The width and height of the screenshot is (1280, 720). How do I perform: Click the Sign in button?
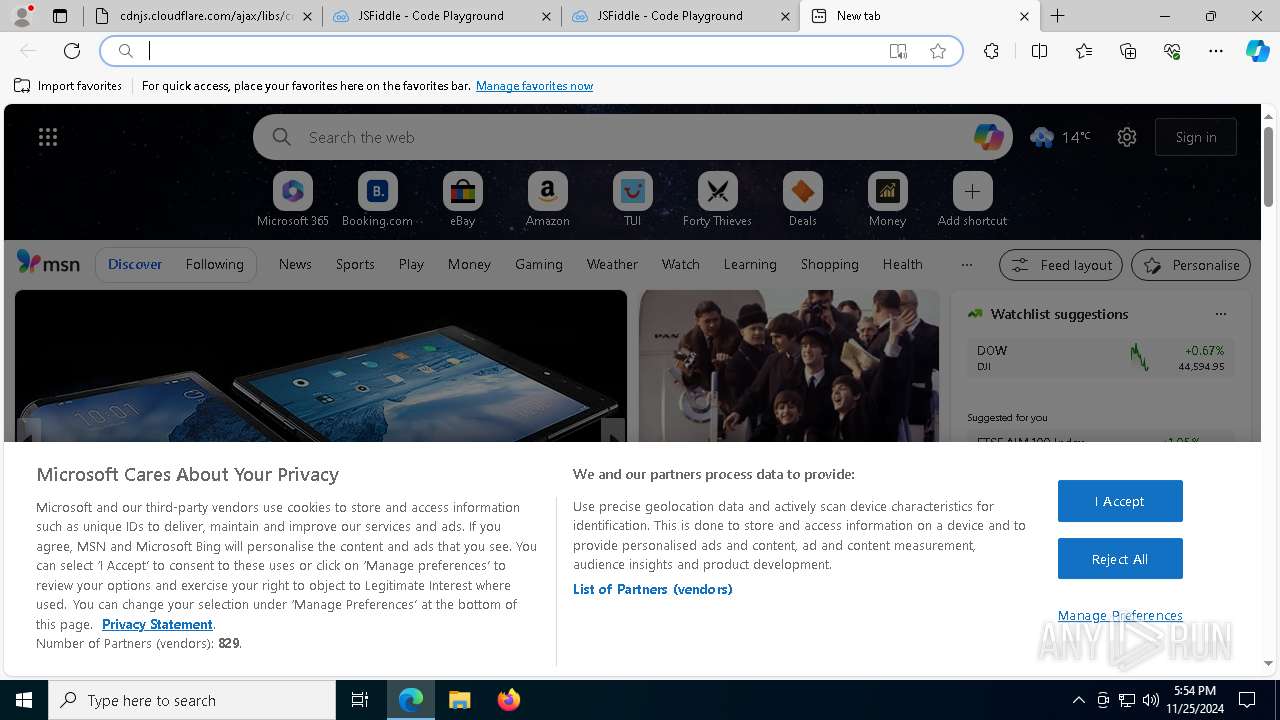pos(1196,137)
